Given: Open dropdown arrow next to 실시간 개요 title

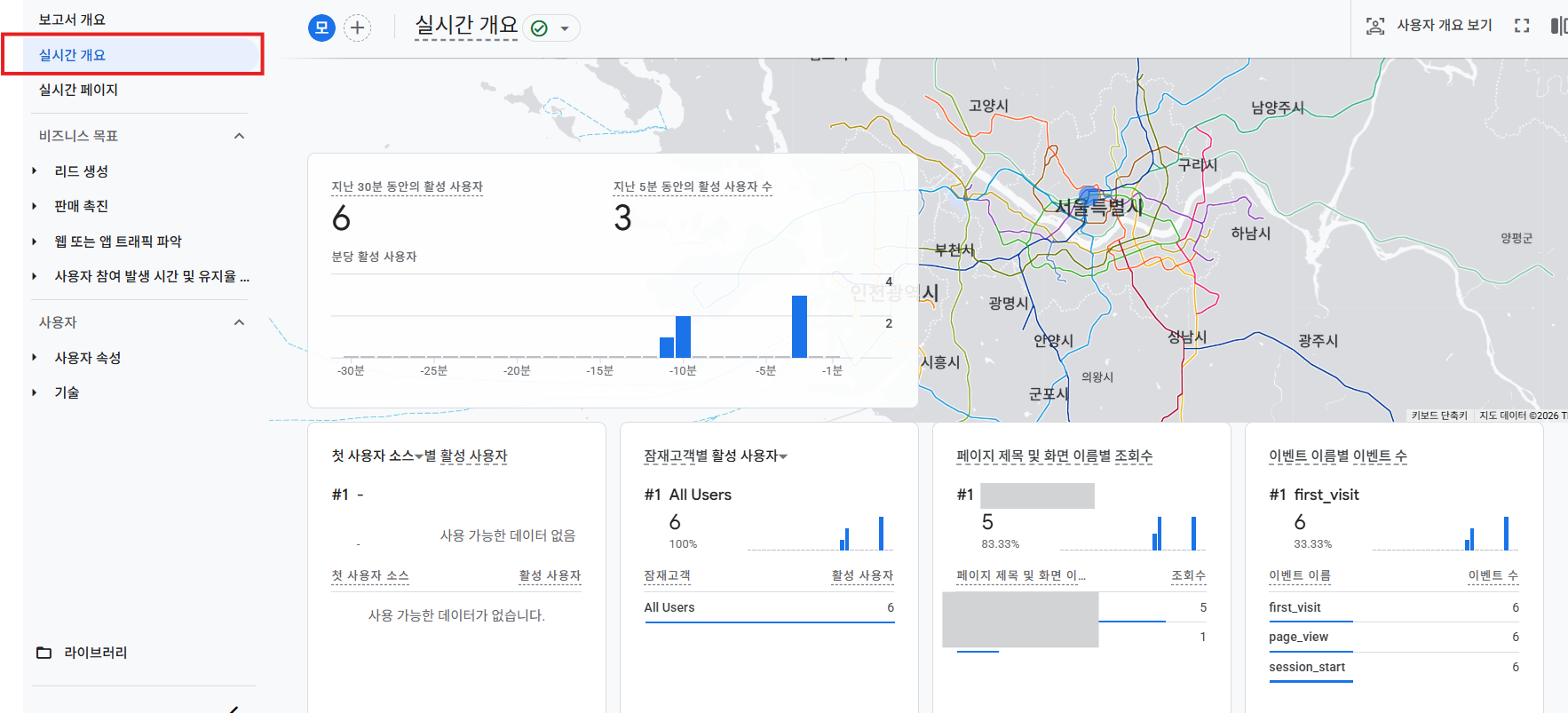Looking at the screenshot, I should 565,28.
